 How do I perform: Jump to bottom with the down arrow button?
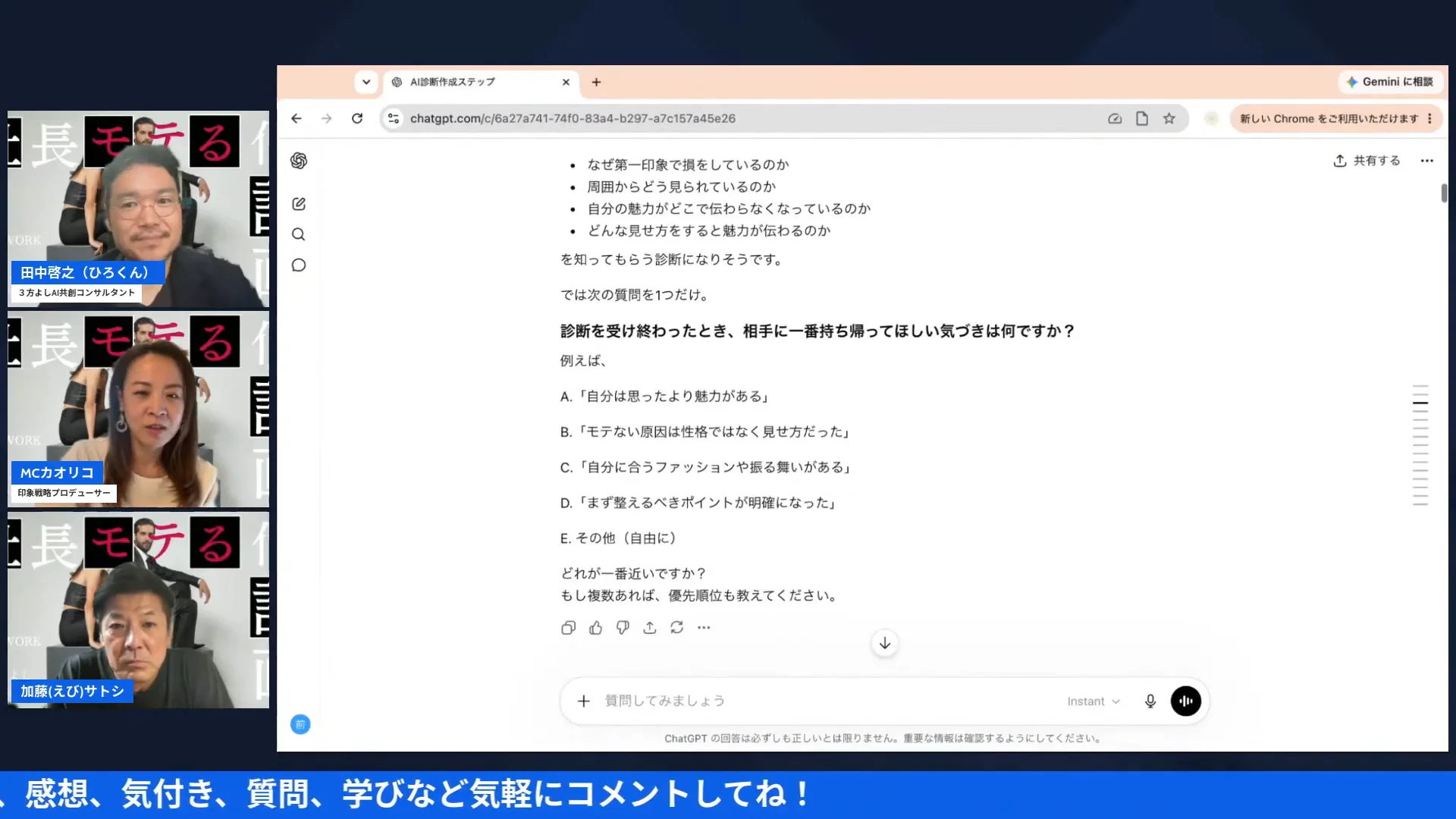pos(885,643)
